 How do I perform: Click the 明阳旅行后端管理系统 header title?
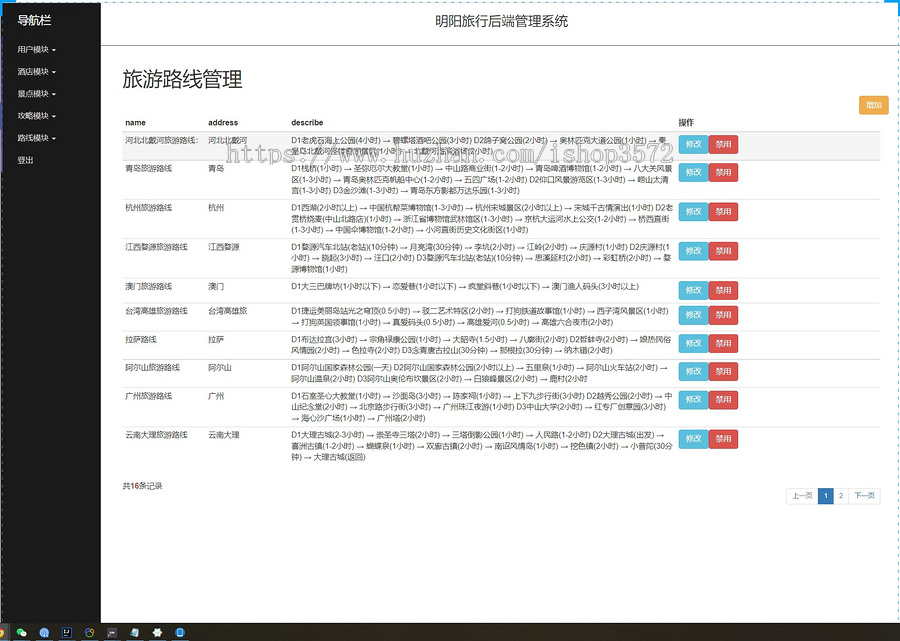point(501,21)
